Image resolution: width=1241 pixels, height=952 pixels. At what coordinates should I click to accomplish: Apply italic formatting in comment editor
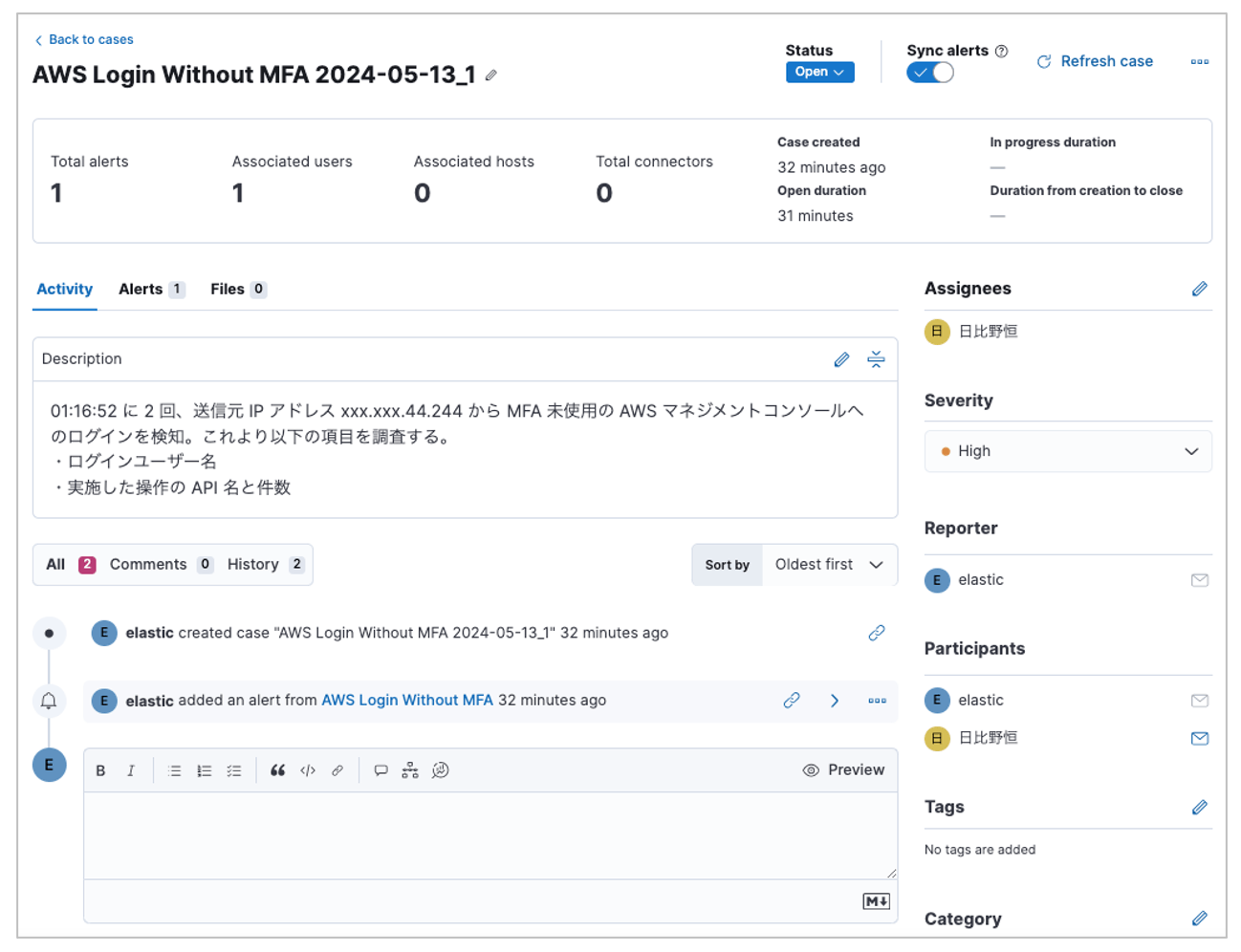131,770
